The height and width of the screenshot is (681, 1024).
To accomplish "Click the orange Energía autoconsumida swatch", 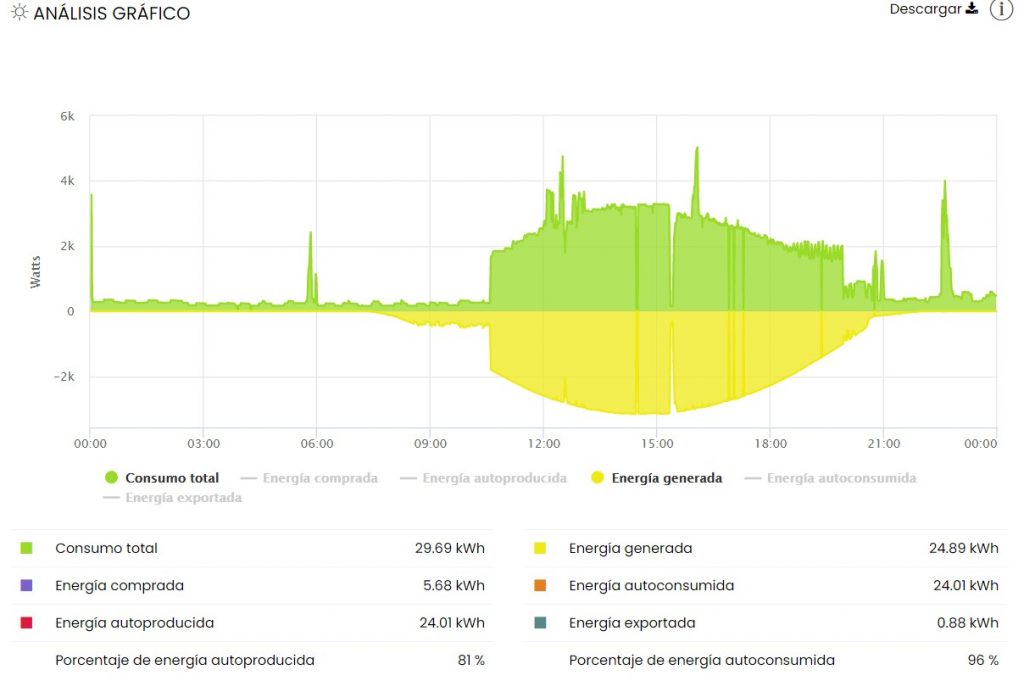I will pyautogui.click(x=540, y=585).
